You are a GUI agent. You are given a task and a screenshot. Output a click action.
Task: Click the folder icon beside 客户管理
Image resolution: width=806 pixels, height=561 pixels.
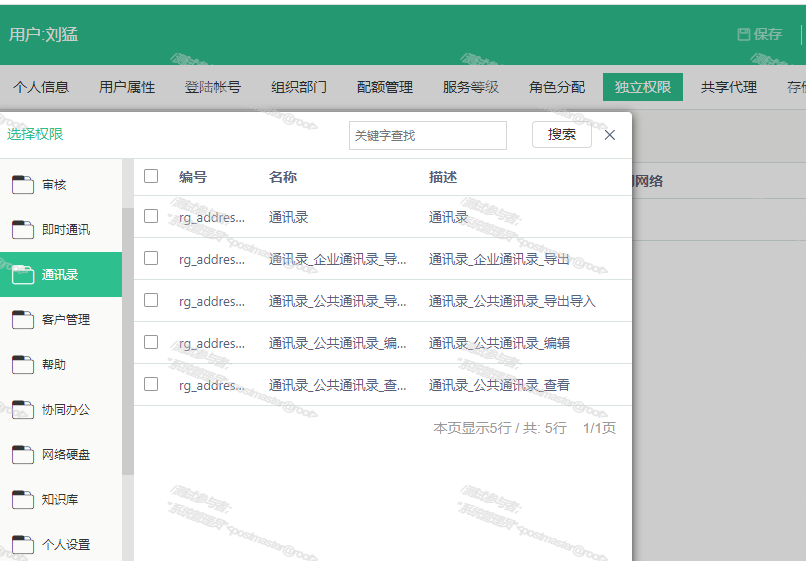(23, 320)
